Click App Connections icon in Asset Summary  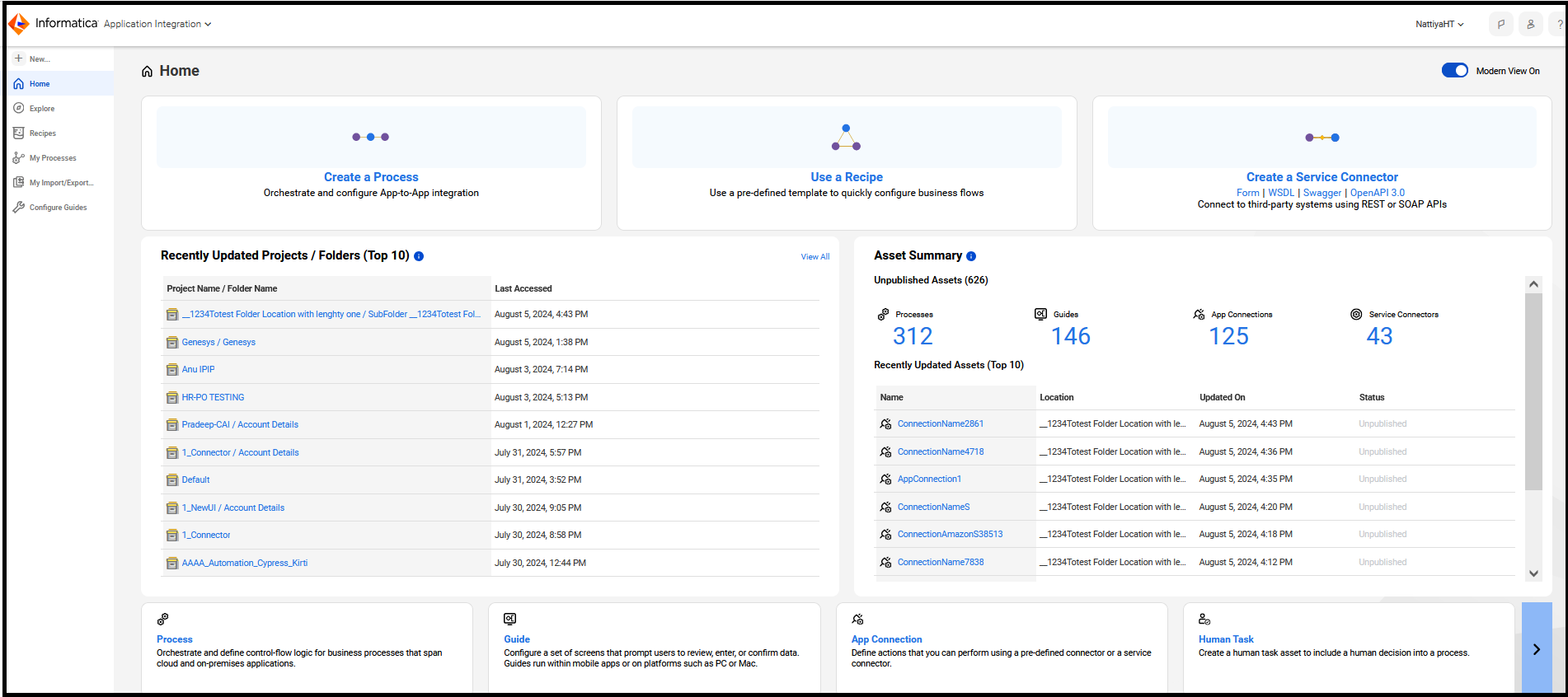pos(1199,314)
